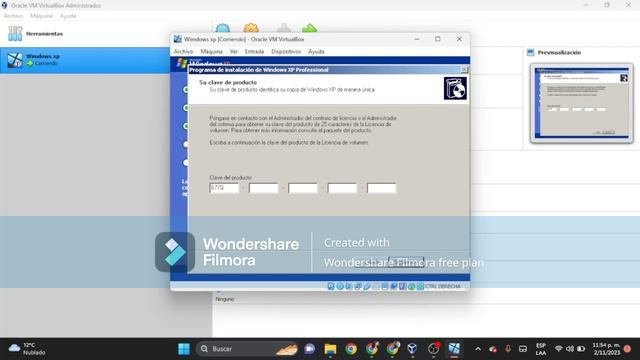Select the 'Windows xp' Corriendo machine entry
The width and height of the screenshot is (640, 360).
85,60
